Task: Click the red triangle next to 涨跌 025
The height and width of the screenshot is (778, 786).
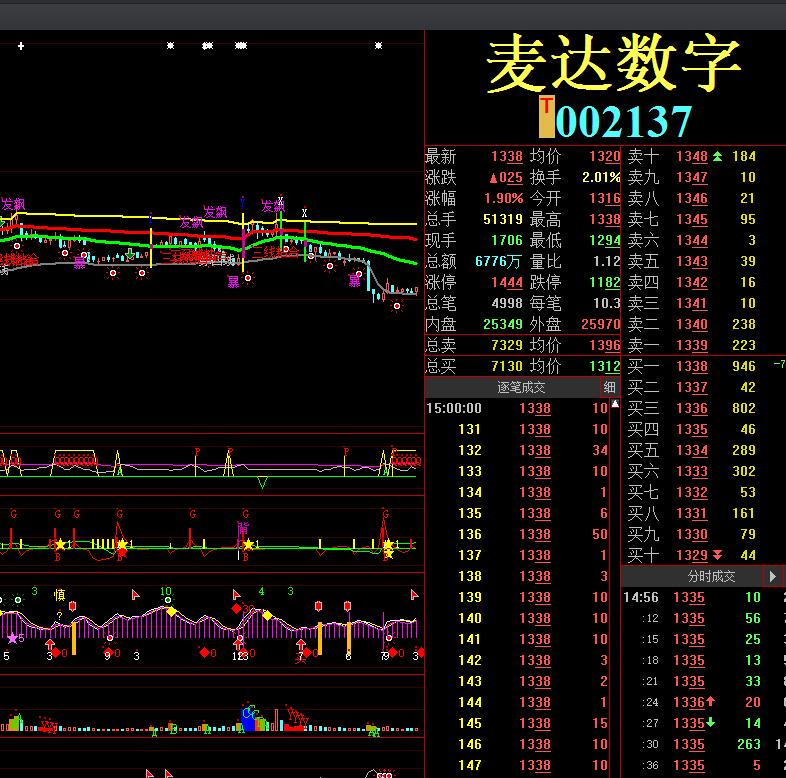Action: tap(493, 178)
